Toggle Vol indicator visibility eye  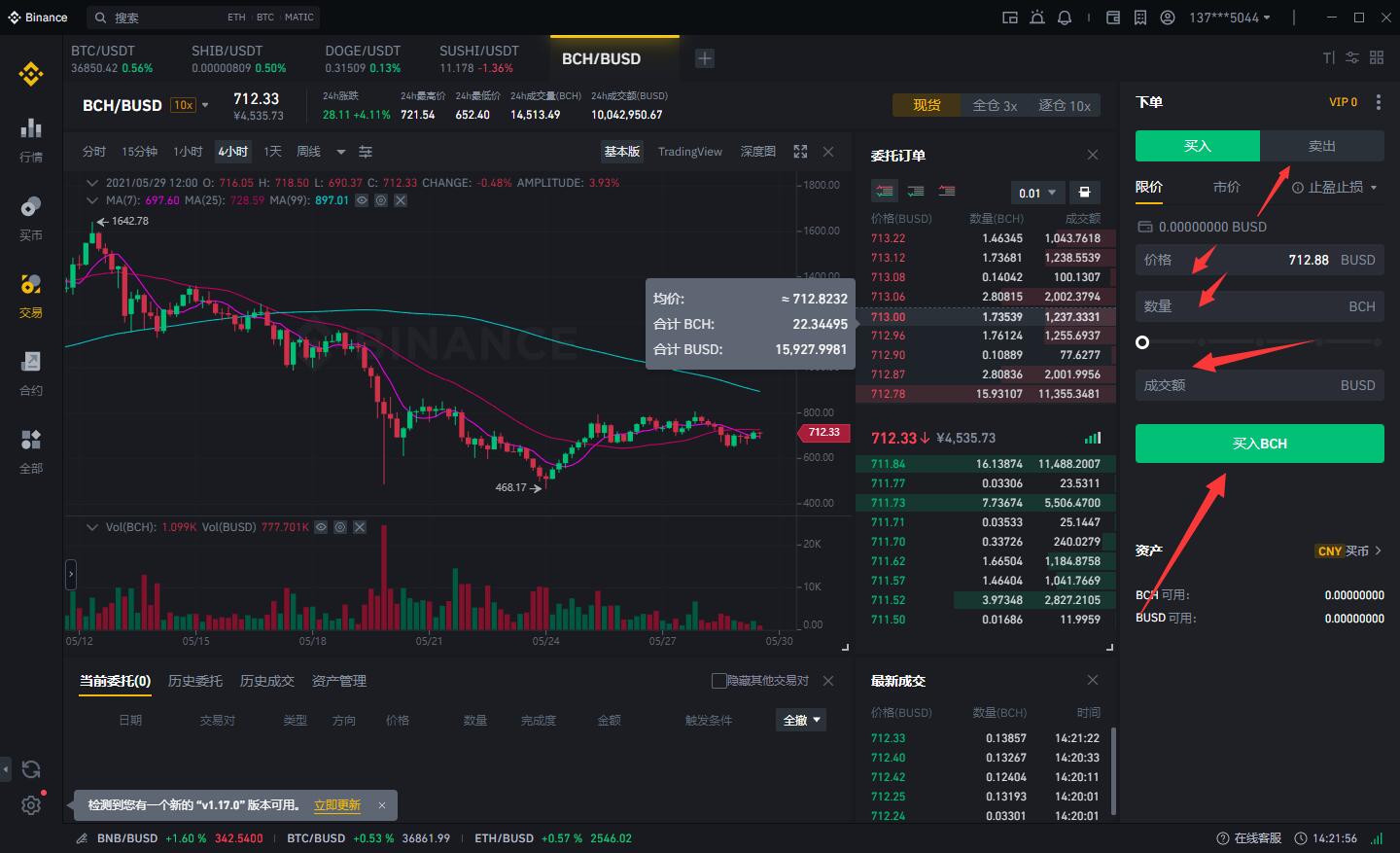pyautogui.click(x=321, y=527)
